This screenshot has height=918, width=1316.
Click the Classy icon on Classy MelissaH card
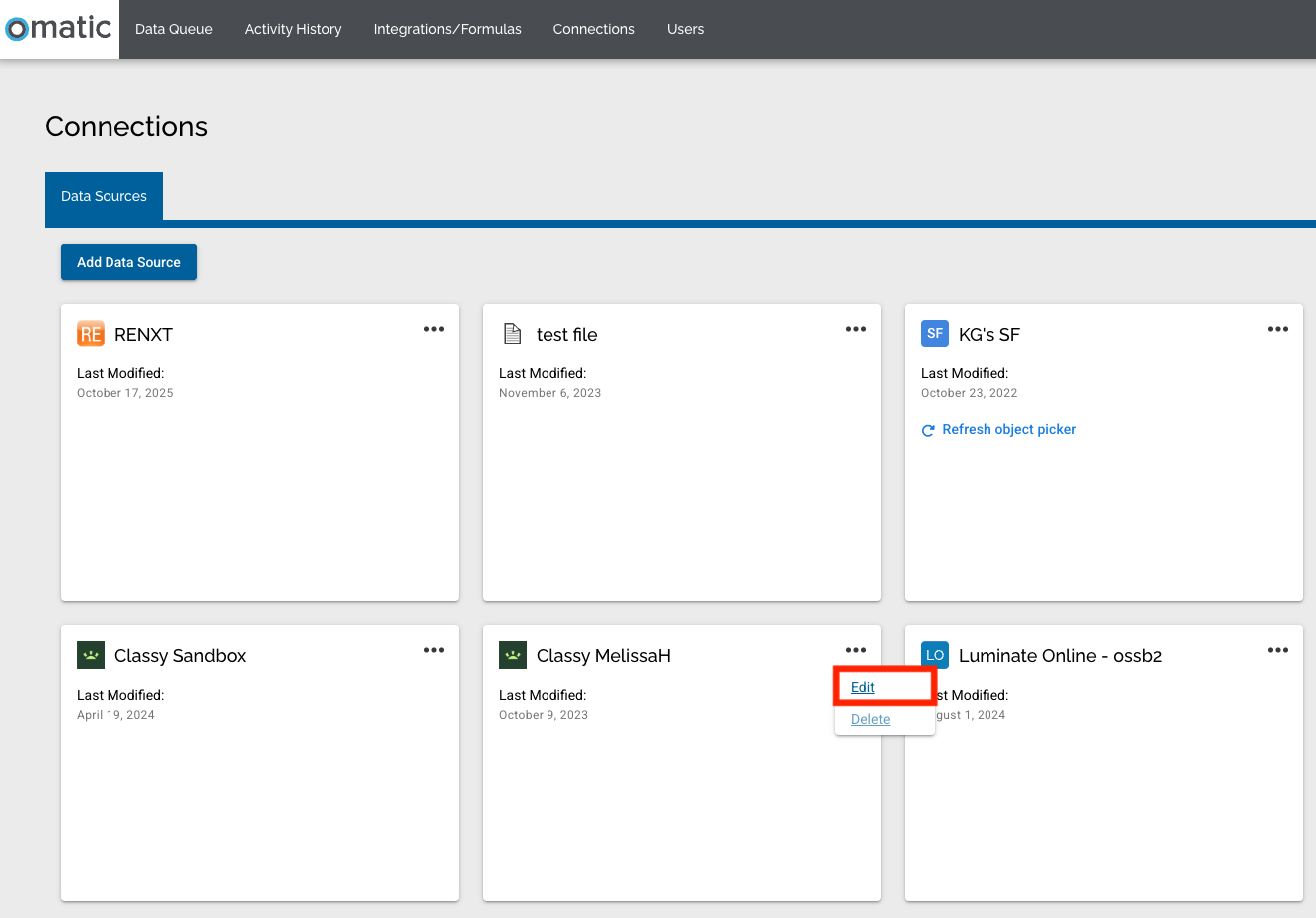coord(513,655)
